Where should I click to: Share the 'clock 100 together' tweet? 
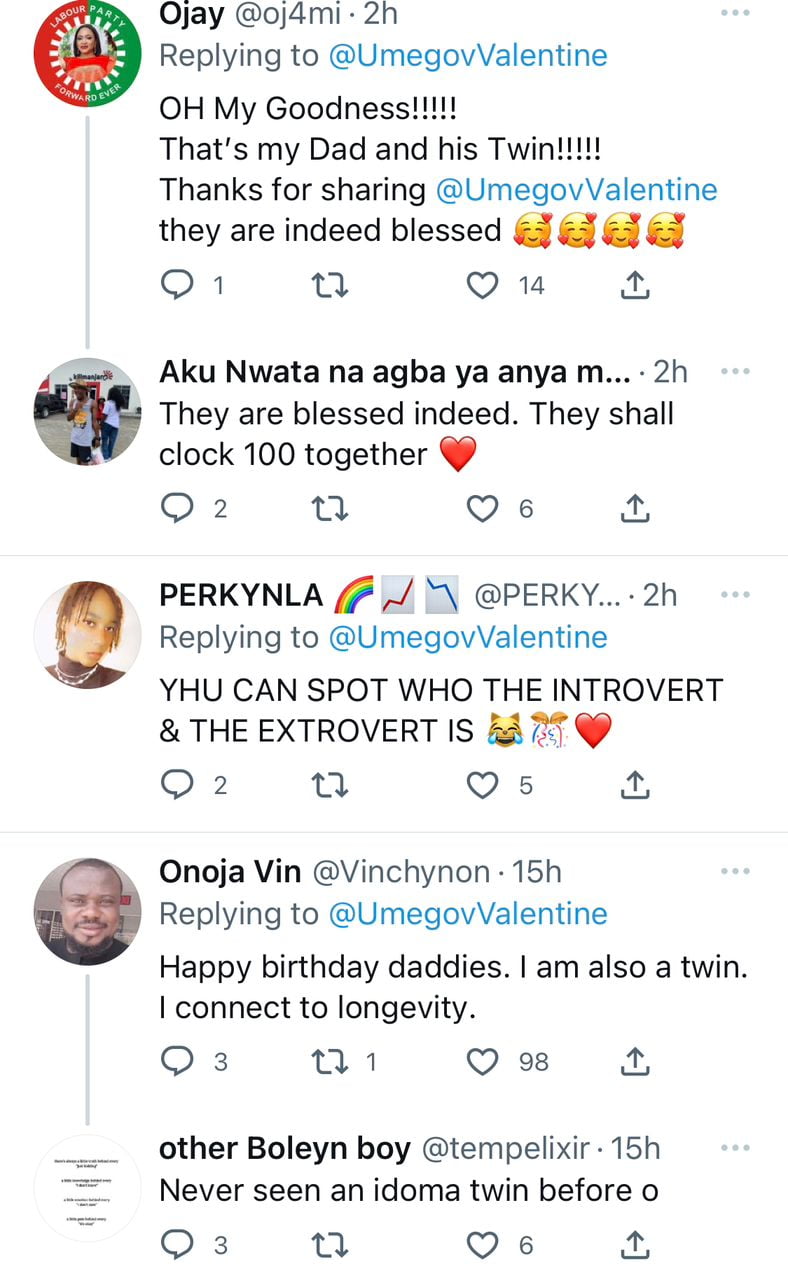pos(636,508)
